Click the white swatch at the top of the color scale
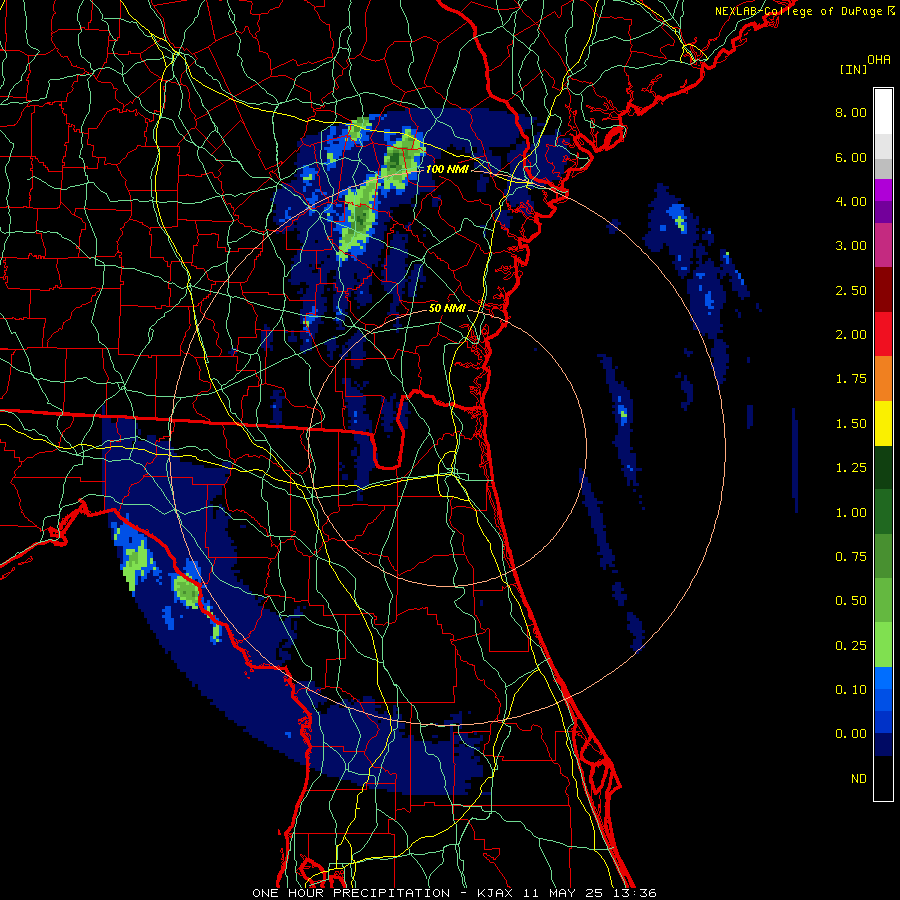This screenshot has width=900, height=900. (883, 112)
